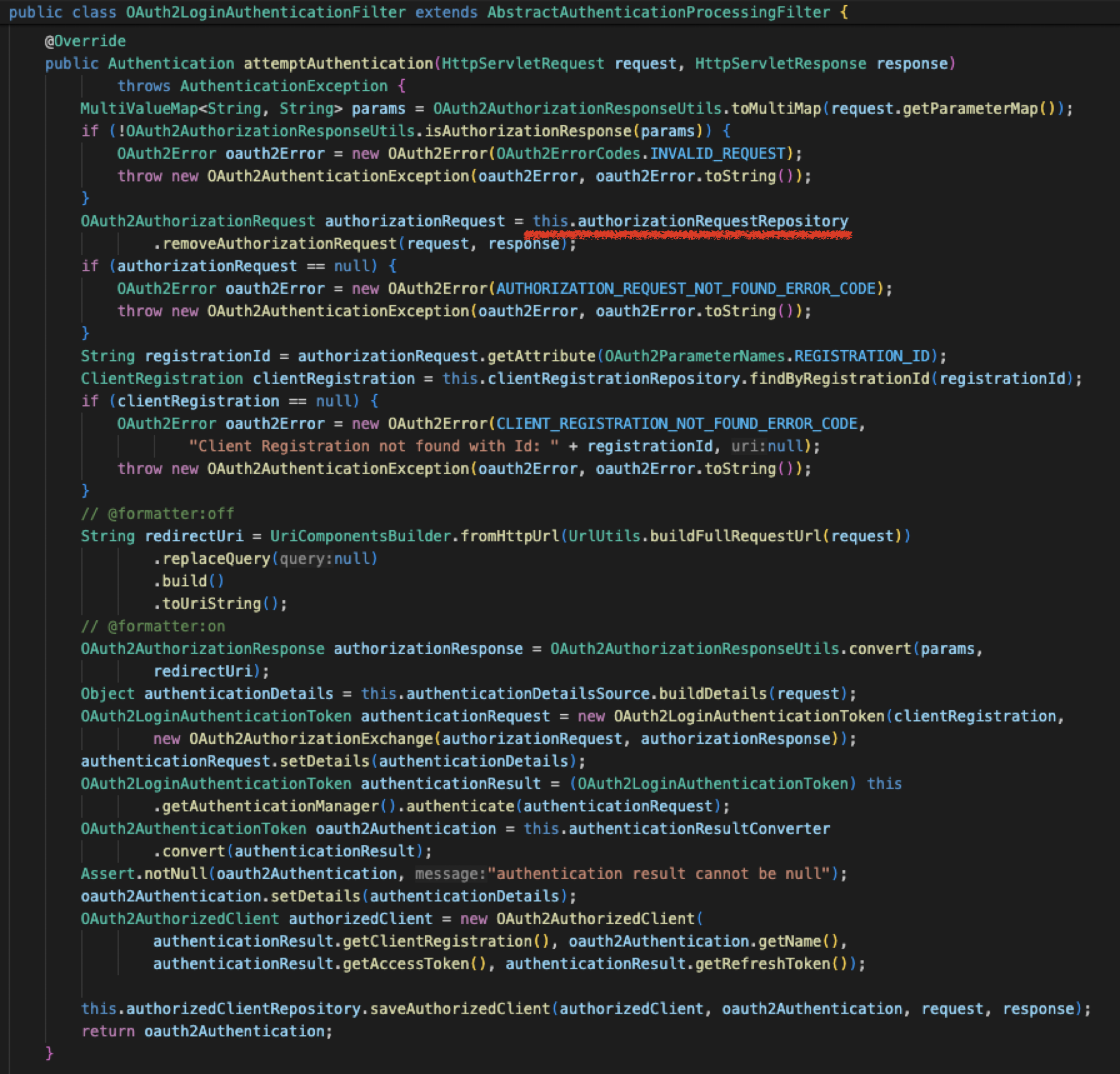The width and height of the screenshot is (1120, 1074).
Task: Click the getClientRegistration() method call
Action: (446, 941)
